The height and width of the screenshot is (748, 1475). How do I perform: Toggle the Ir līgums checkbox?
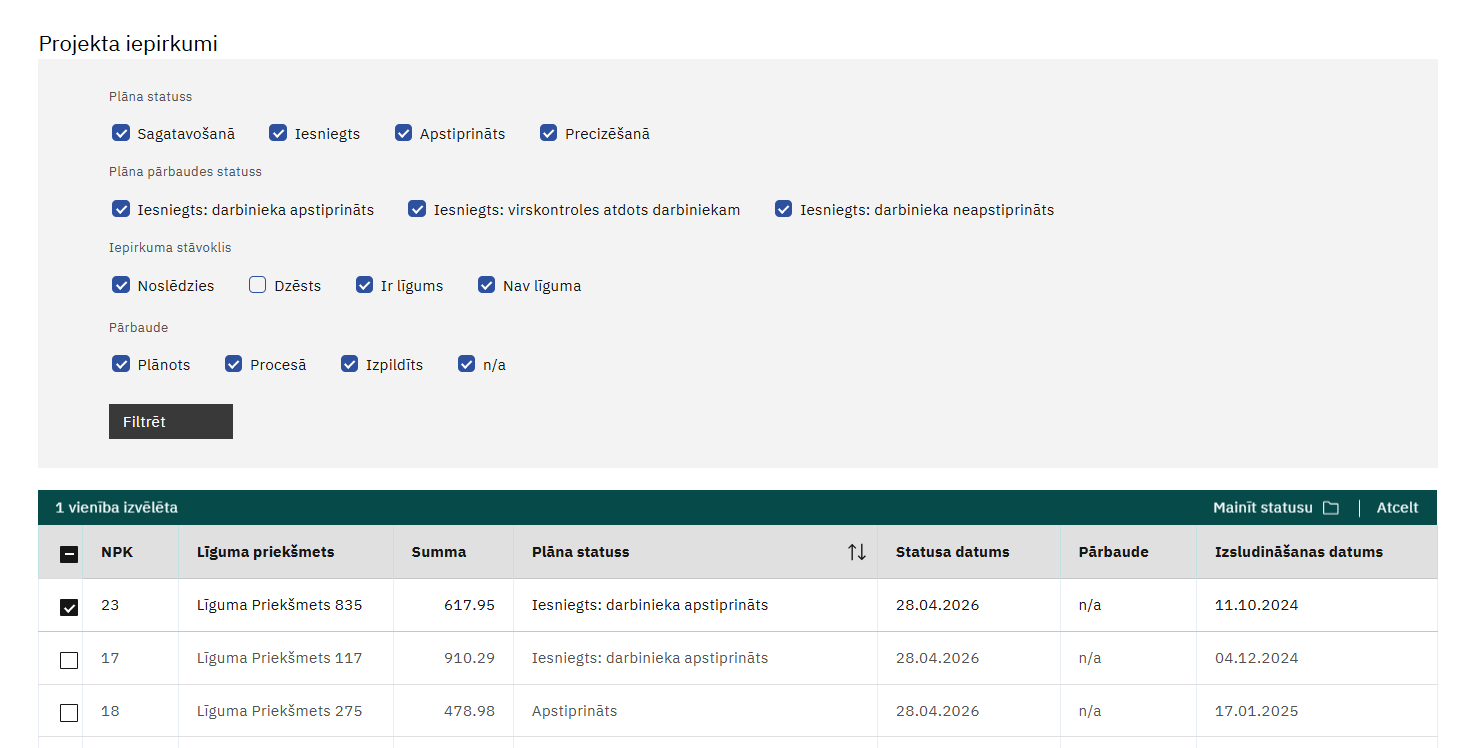365,285
